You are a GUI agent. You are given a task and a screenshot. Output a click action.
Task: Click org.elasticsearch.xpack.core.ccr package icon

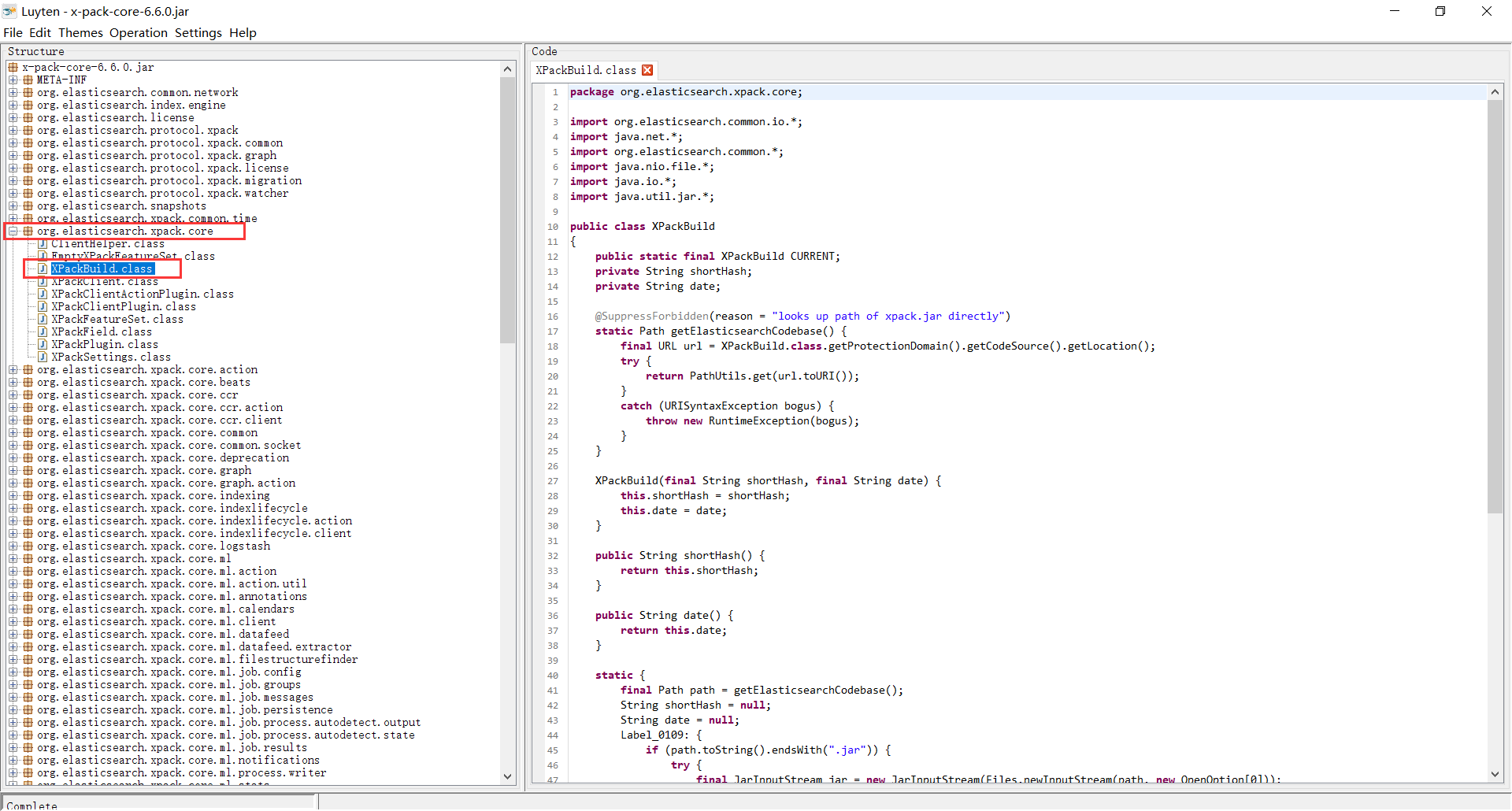point(28,394)
